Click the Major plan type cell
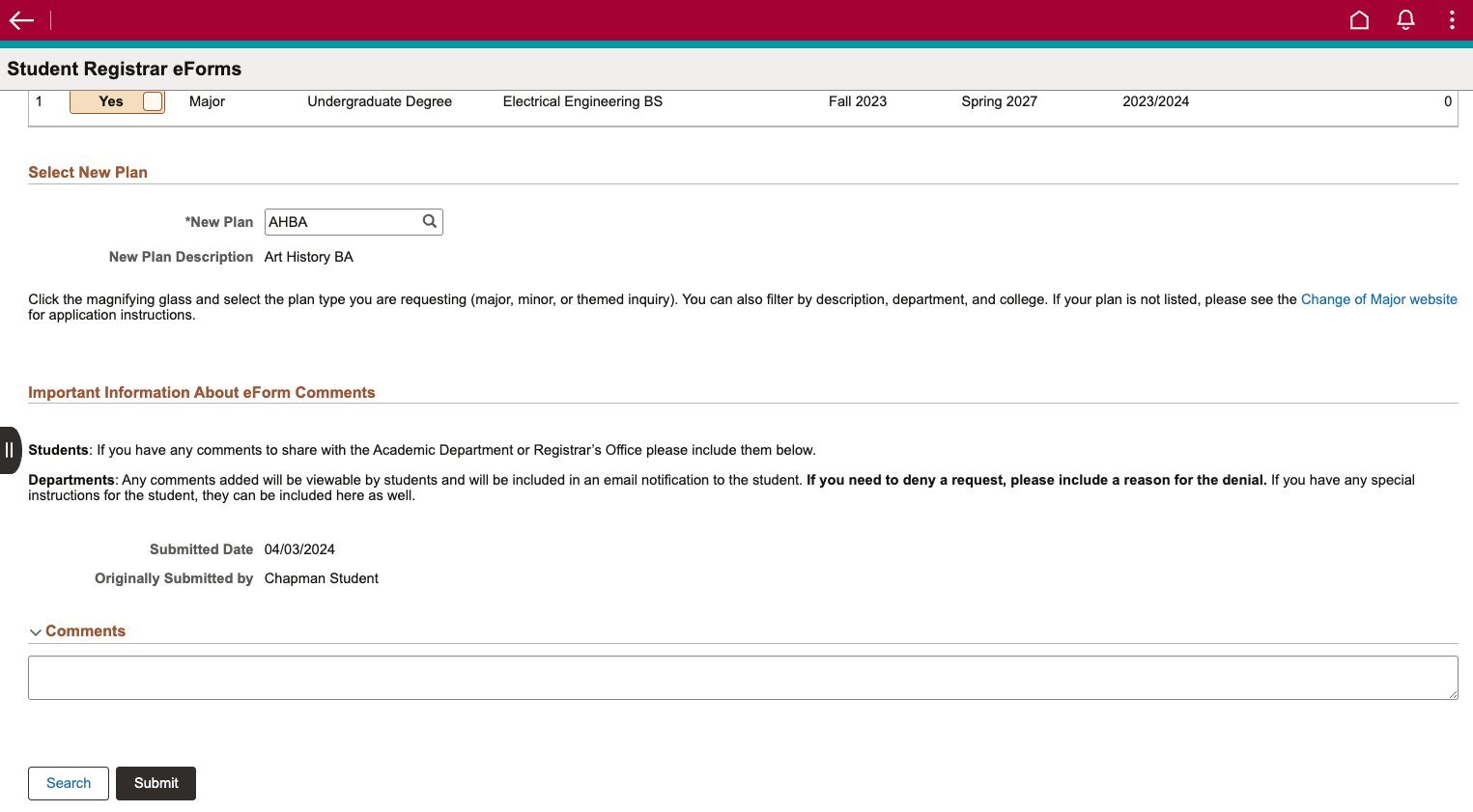 pos(207,101)
